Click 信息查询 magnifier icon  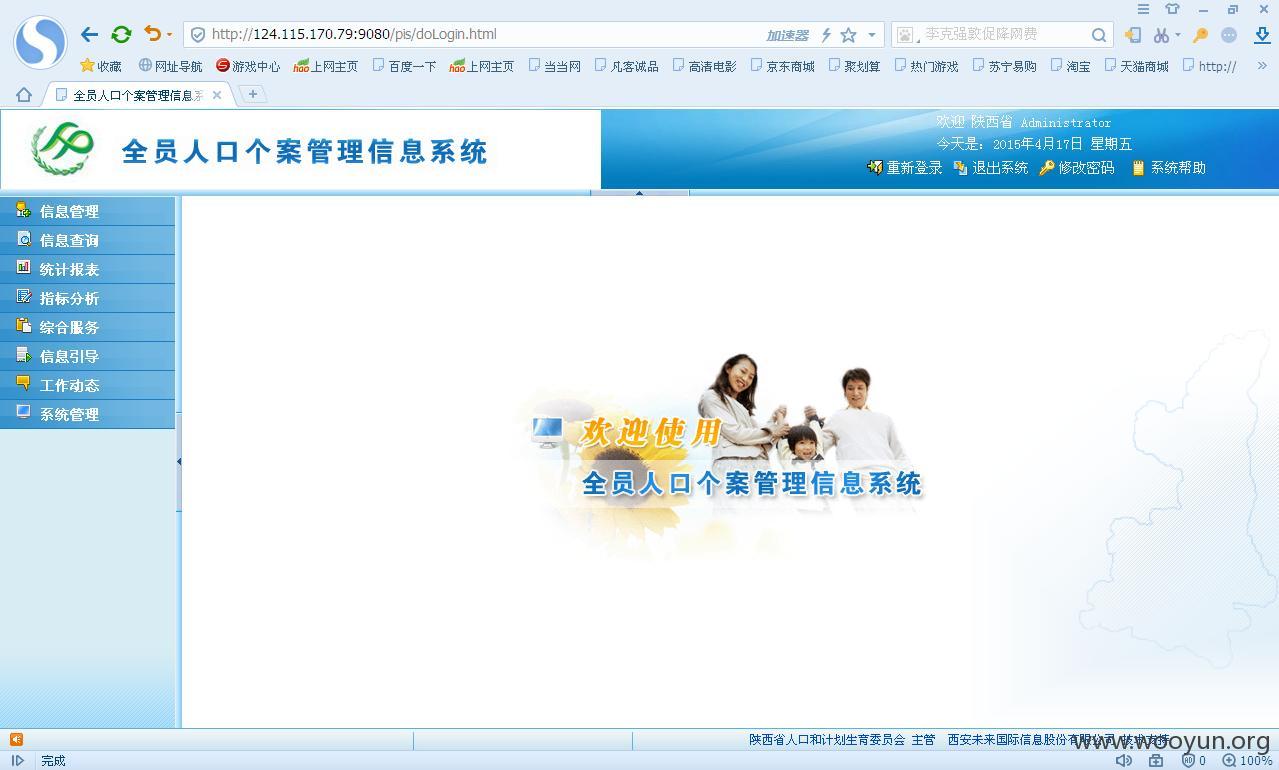pyautogui.click(x=23, y=239)
